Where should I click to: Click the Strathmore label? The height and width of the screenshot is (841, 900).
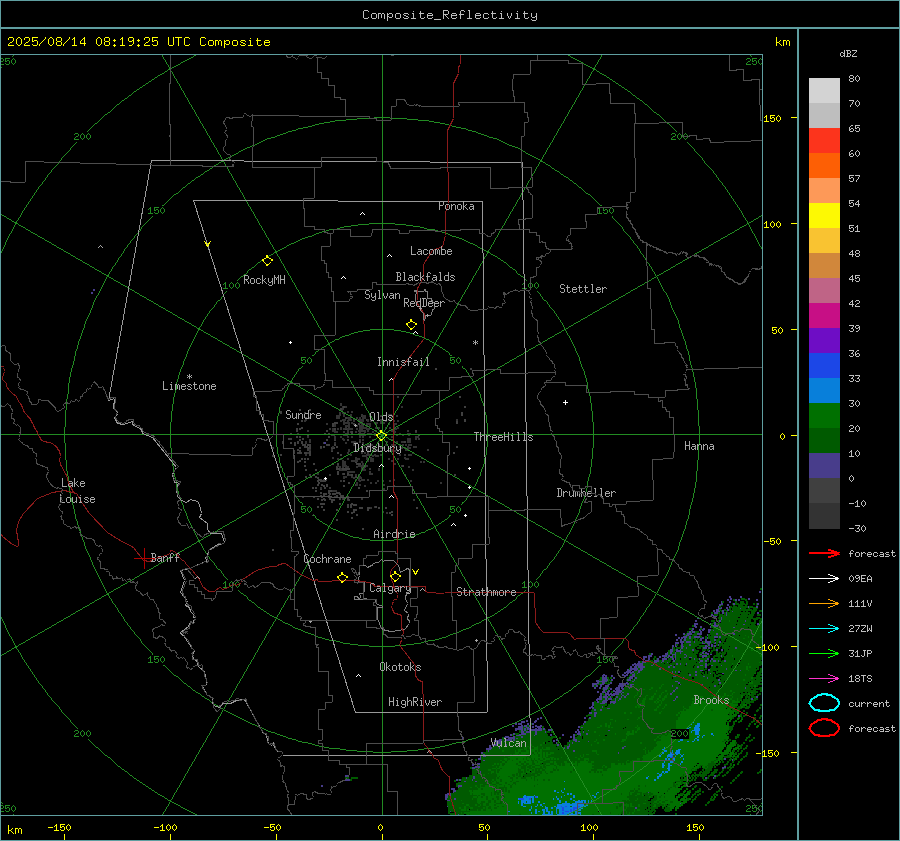[486, 592]
